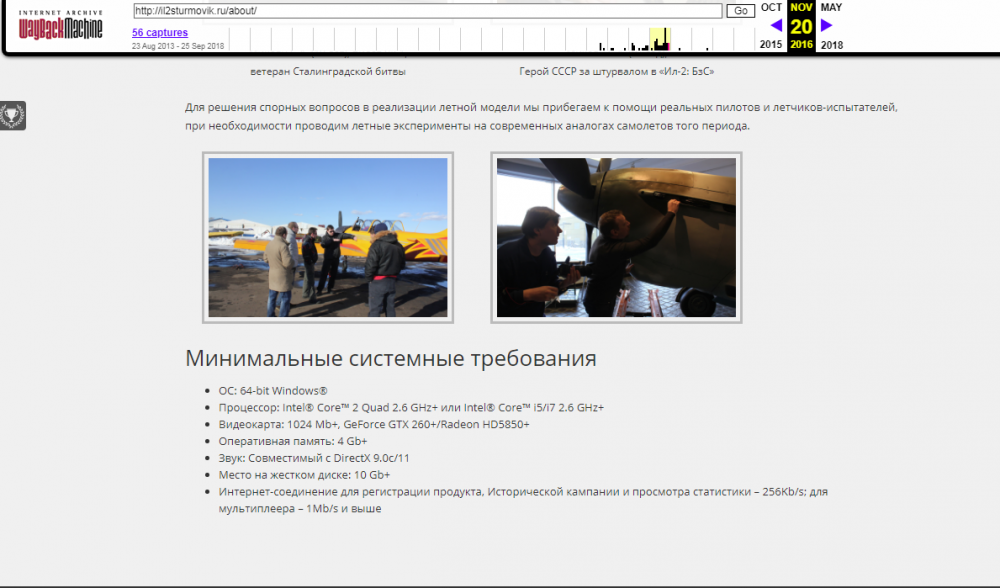Select the text 'ОС: 64-bit Windows®'

click(x=273, y=390)
